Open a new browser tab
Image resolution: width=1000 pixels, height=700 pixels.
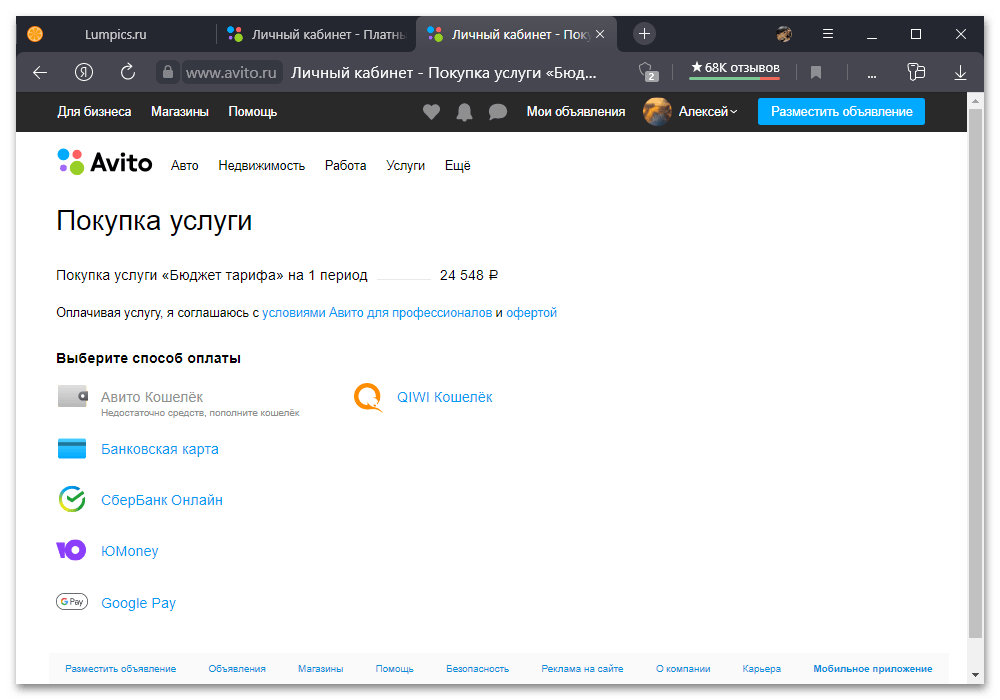coord(644,34)
